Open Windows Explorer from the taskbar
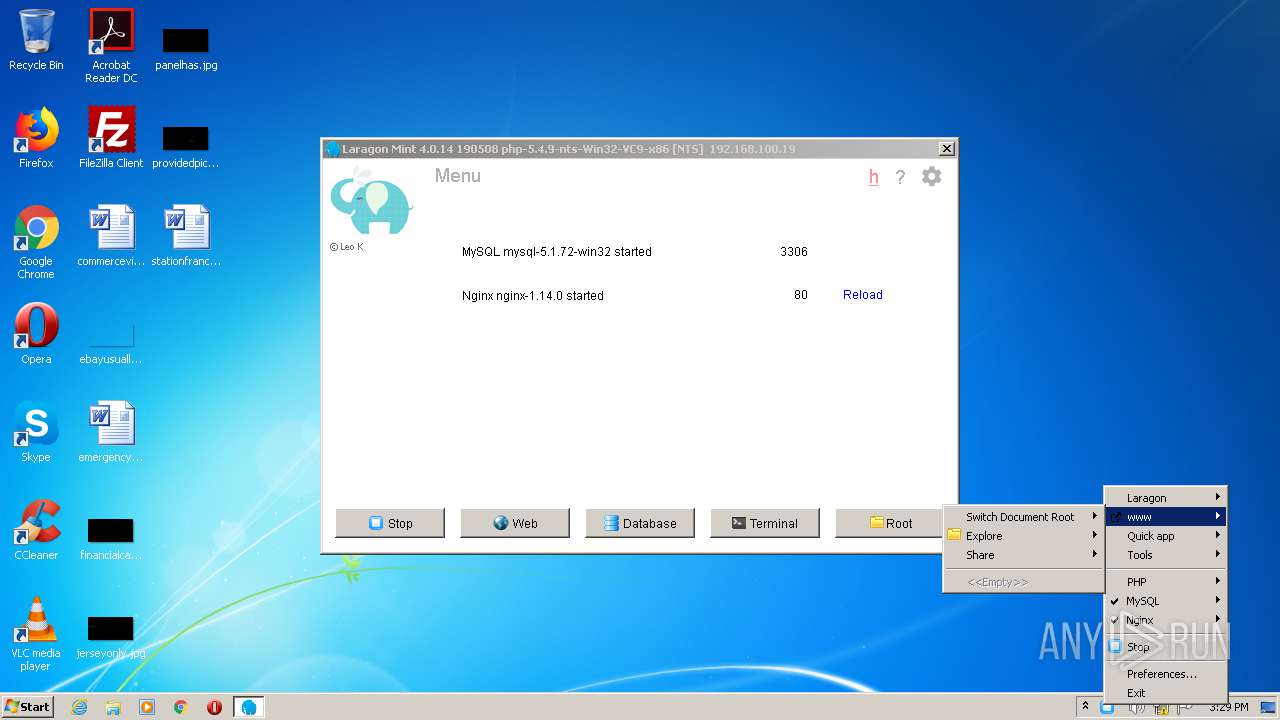The height and width of the screenshot is (720, 1280). 113,707
